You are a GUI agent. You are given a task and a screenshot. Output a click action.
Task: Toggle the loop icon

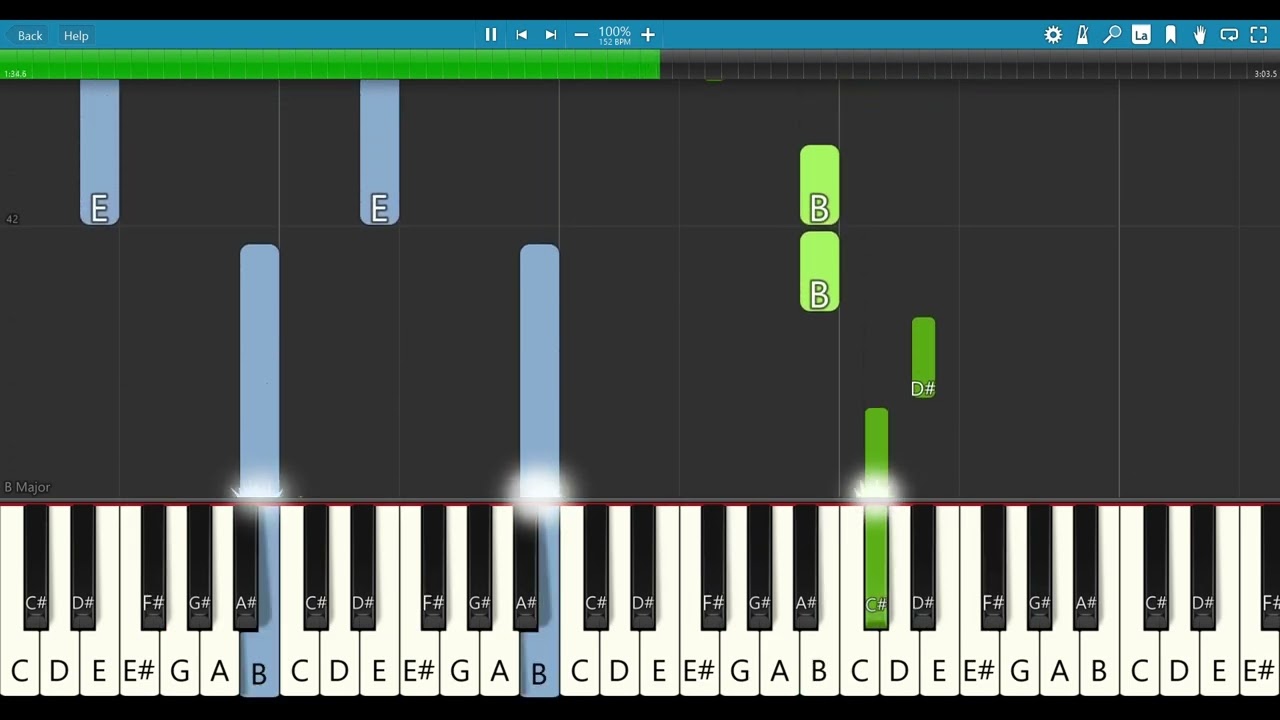[x=1229, y=35]
